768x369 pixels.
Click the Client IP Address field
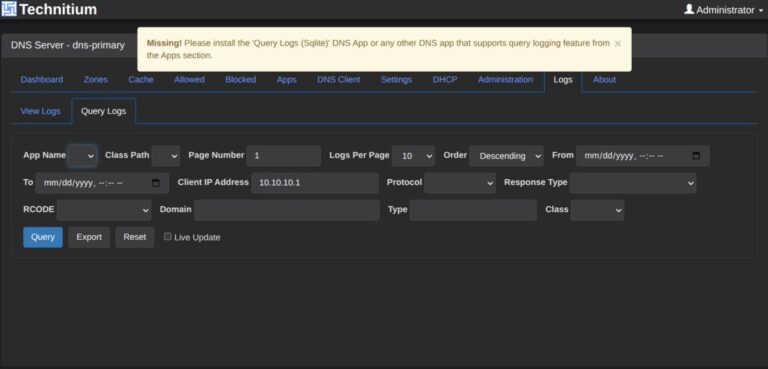[x=315, y=183]
